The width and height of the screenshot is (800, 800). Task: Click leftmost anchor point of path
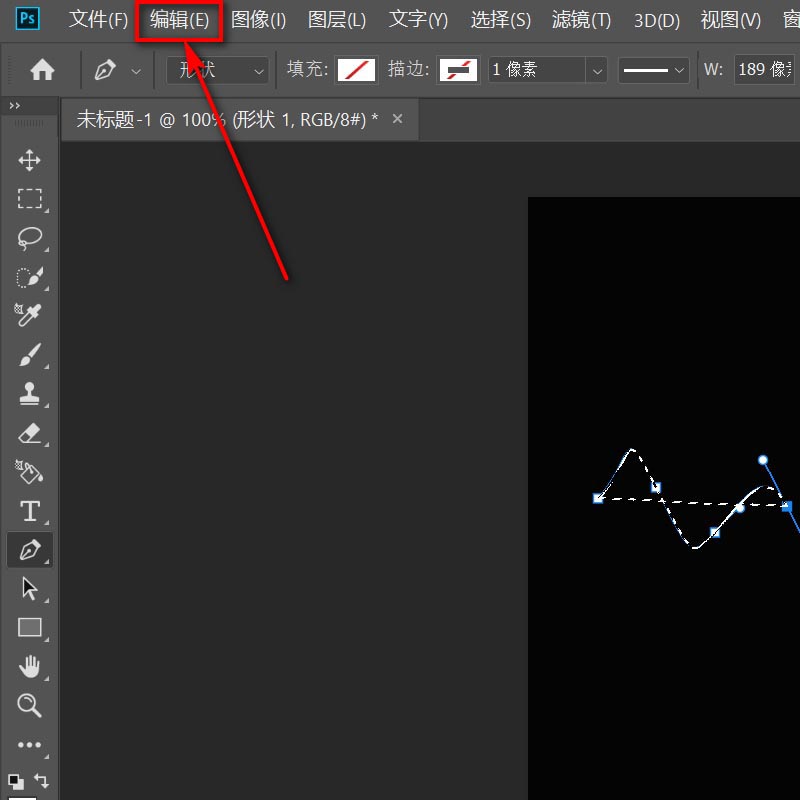(x=598, y=498)
